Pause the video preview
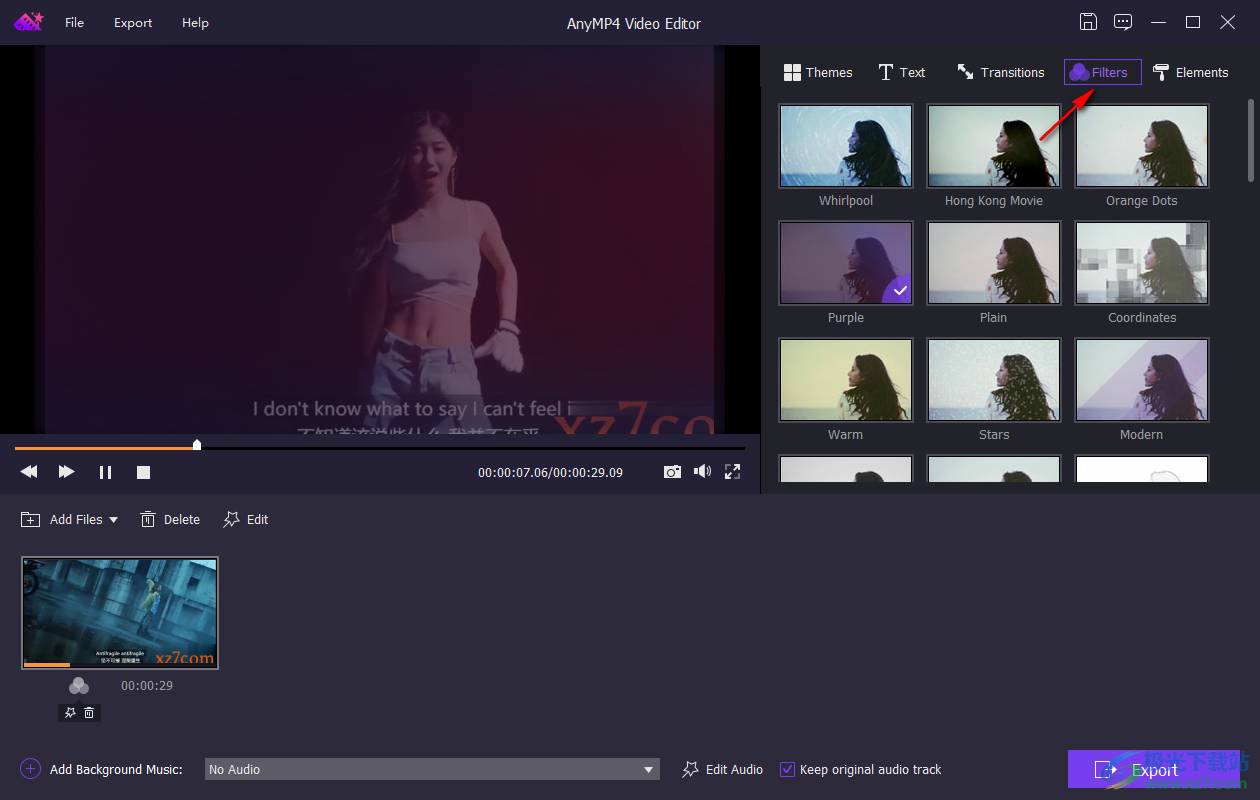 coord(105,472)
